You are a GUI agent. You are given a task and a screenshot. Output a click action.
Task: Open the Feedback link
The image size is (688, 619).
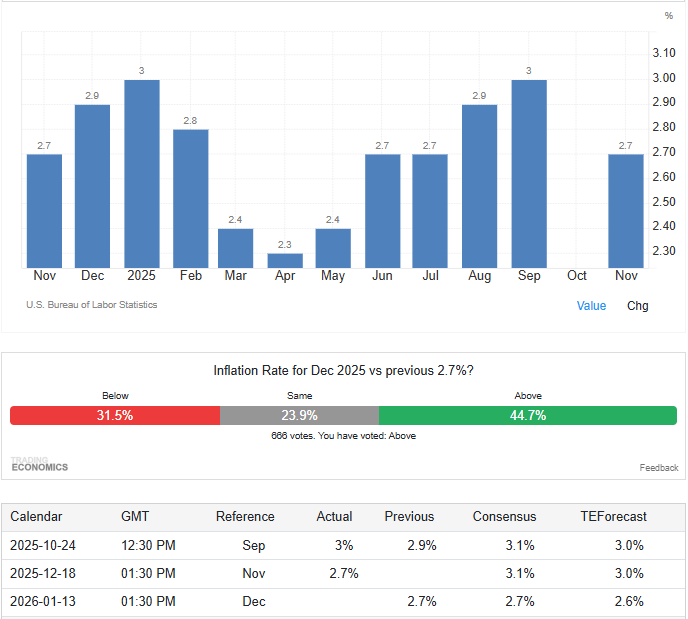click(658, 468)
